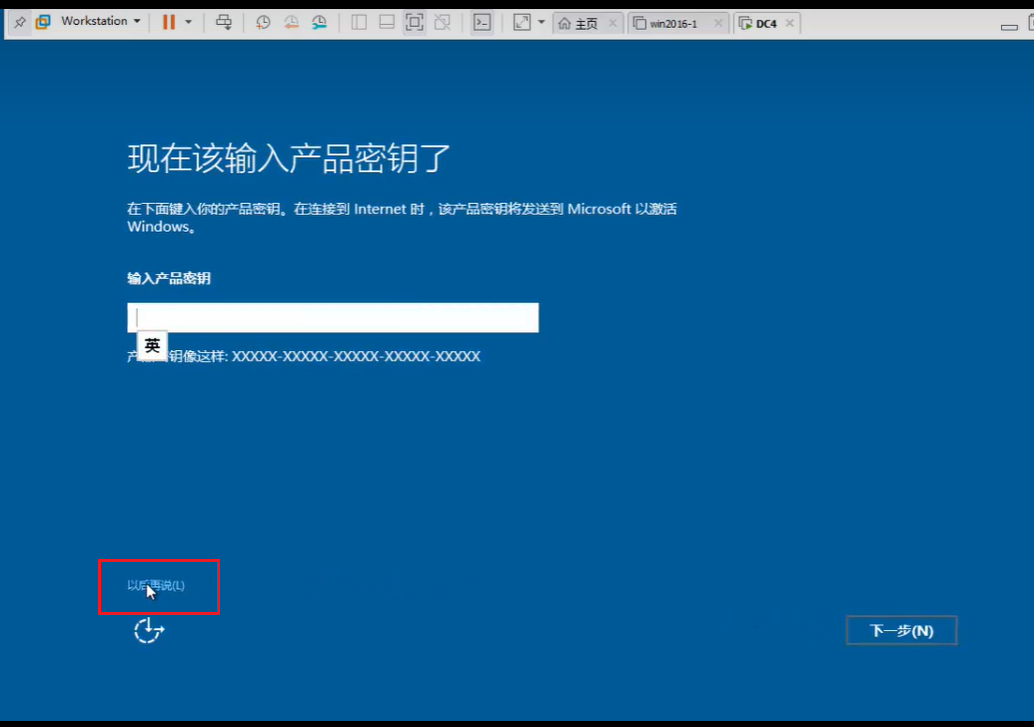
Task: Pause the virtual machine
Action: pos(169,22)
